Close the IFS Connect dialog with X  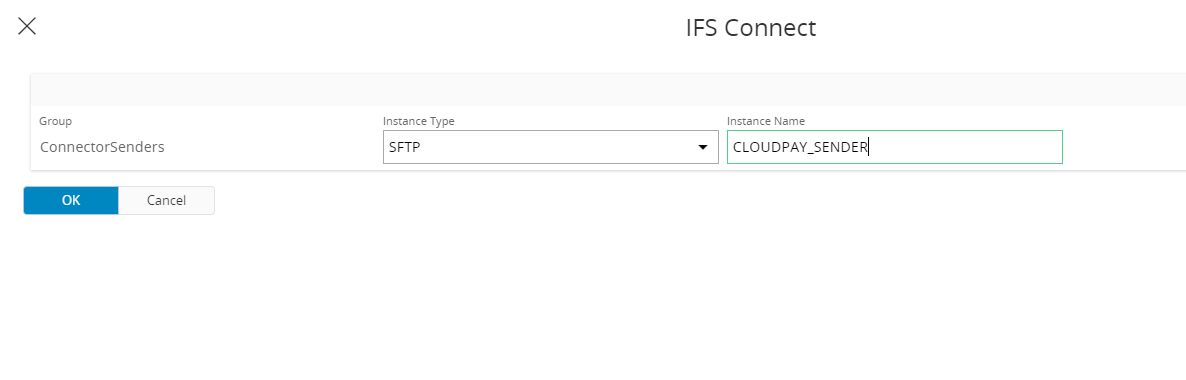click(x=27, y=26)
